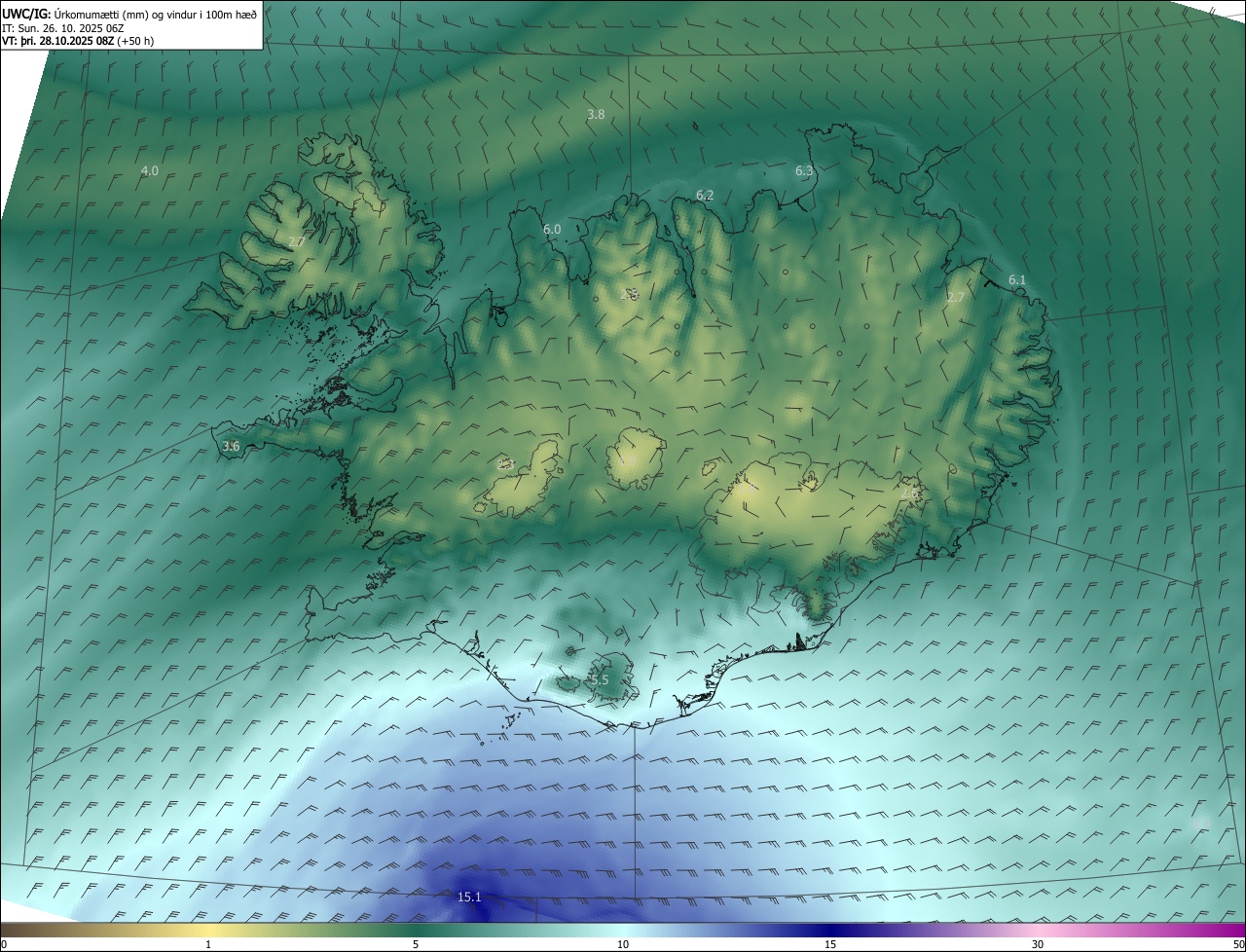Click the 0 tick on the color scale

click(x=3, y=944)
